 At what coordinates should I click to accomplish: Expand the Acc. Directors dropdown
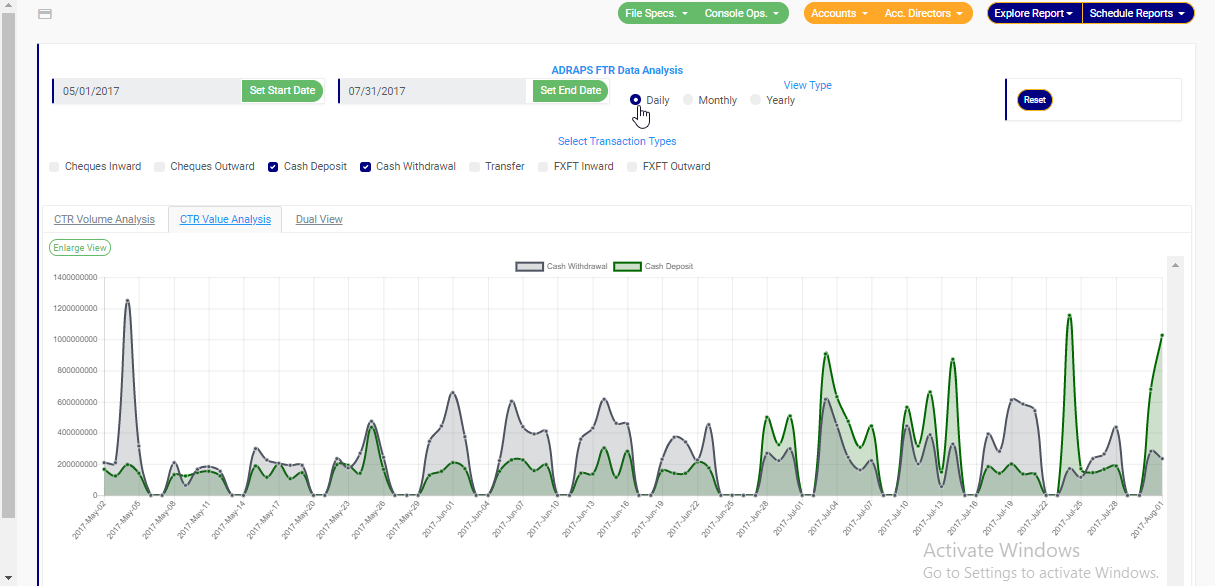[923, 14]
